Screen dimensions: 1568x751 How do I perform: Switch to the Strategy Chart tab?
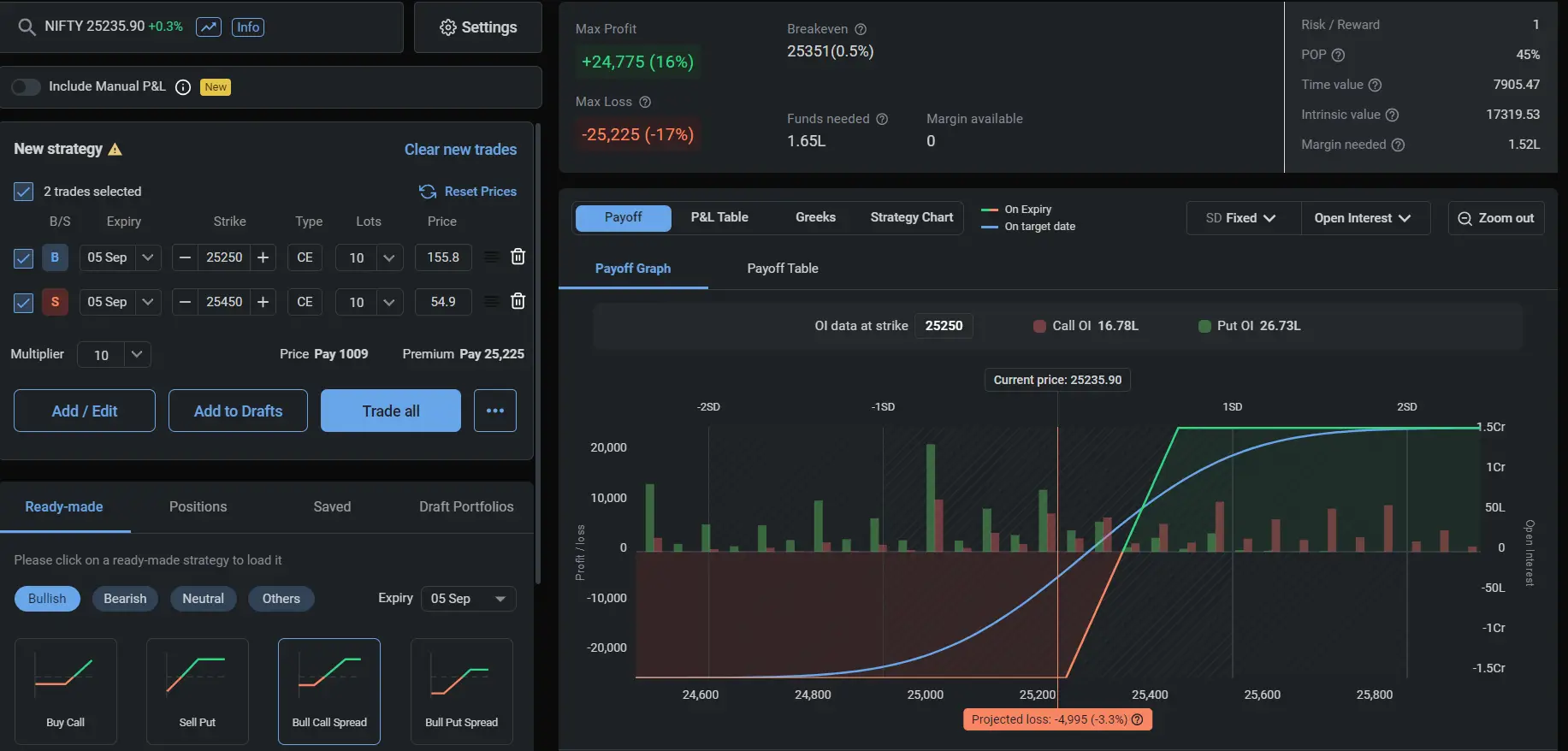[912, 217]
